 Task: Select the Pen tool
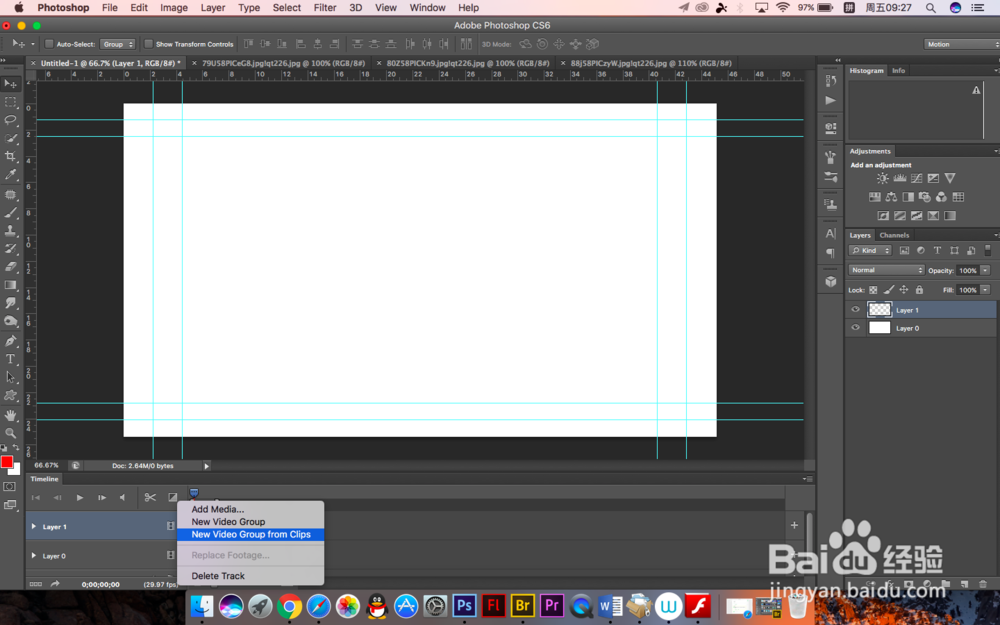[10, 341]
